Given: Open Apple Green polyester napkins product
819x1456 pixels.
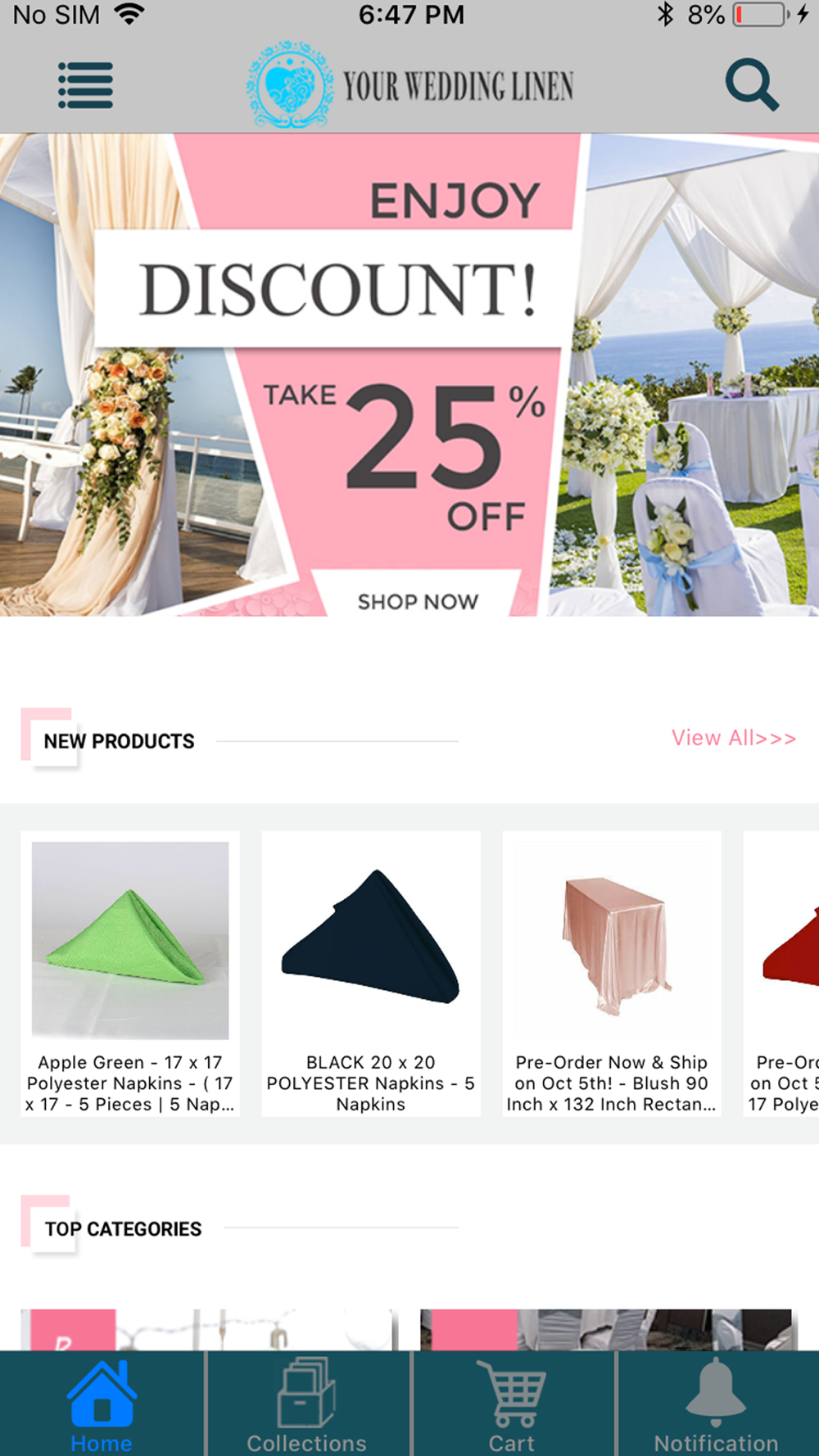Looking at the screenshot, I should (x=130, y=974).
